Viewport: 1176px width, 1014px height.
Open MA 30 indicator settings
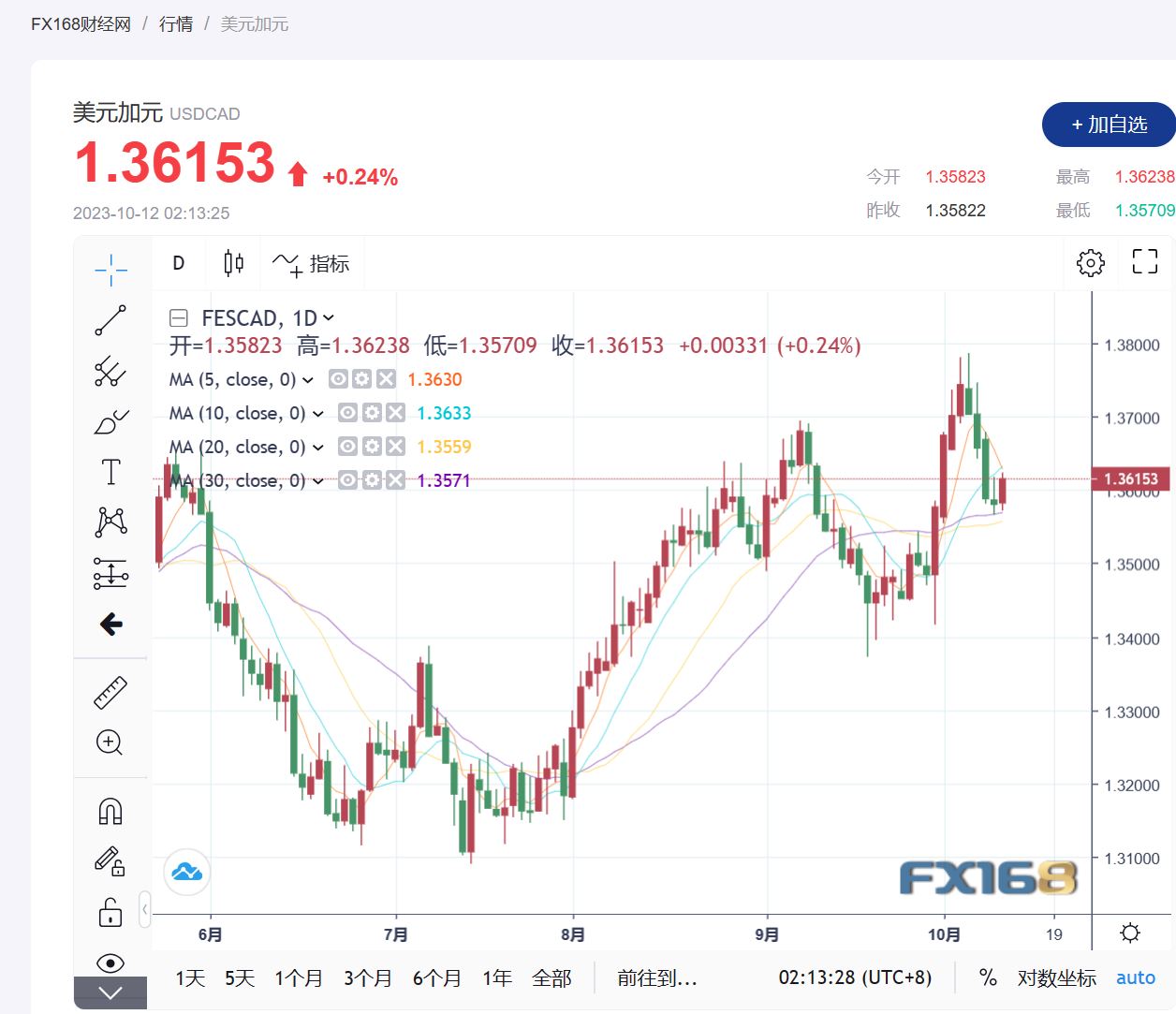click(x=372, y=480)
